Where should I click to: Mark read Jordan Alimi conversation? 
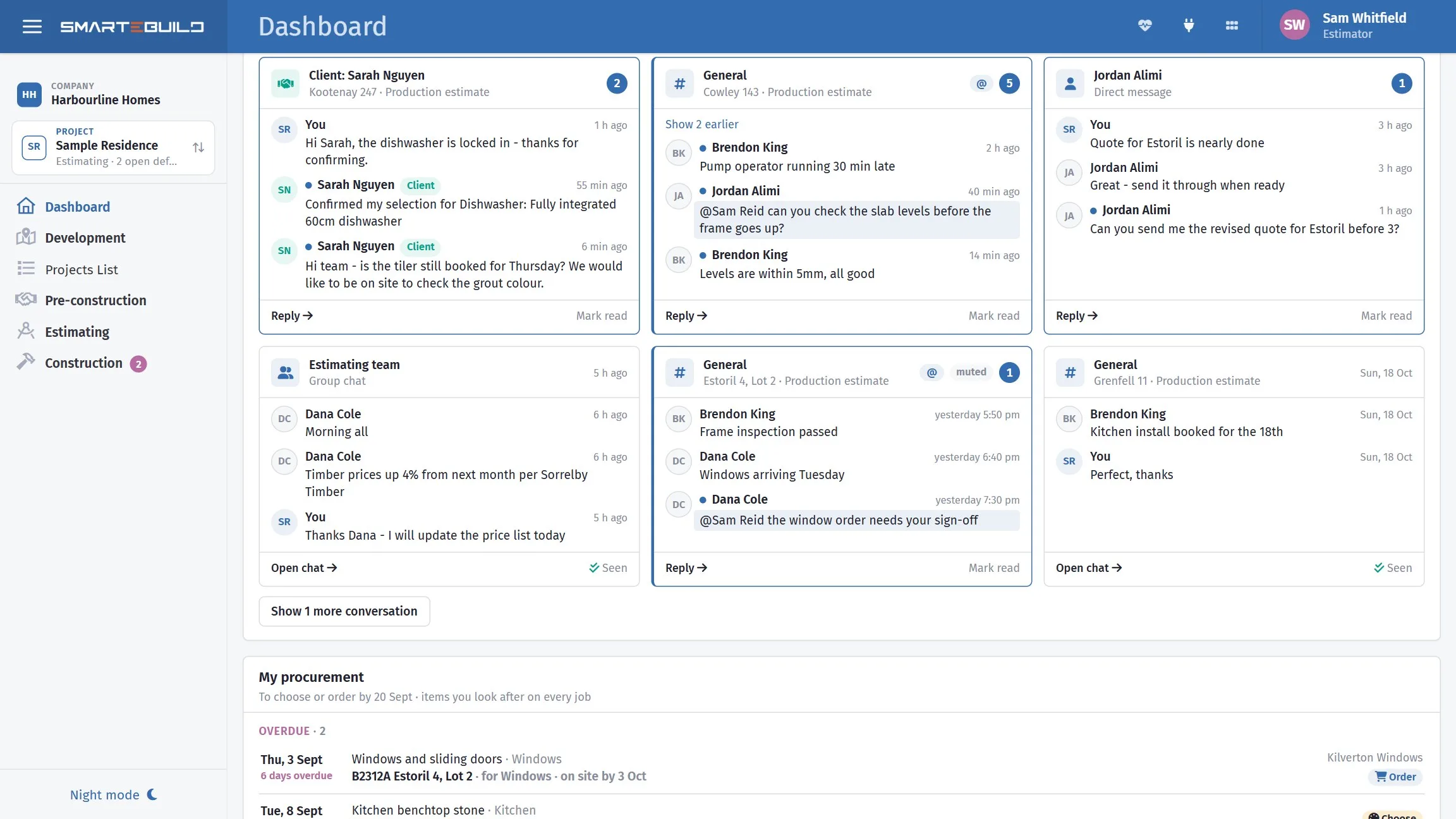[x=1386, y=316]
